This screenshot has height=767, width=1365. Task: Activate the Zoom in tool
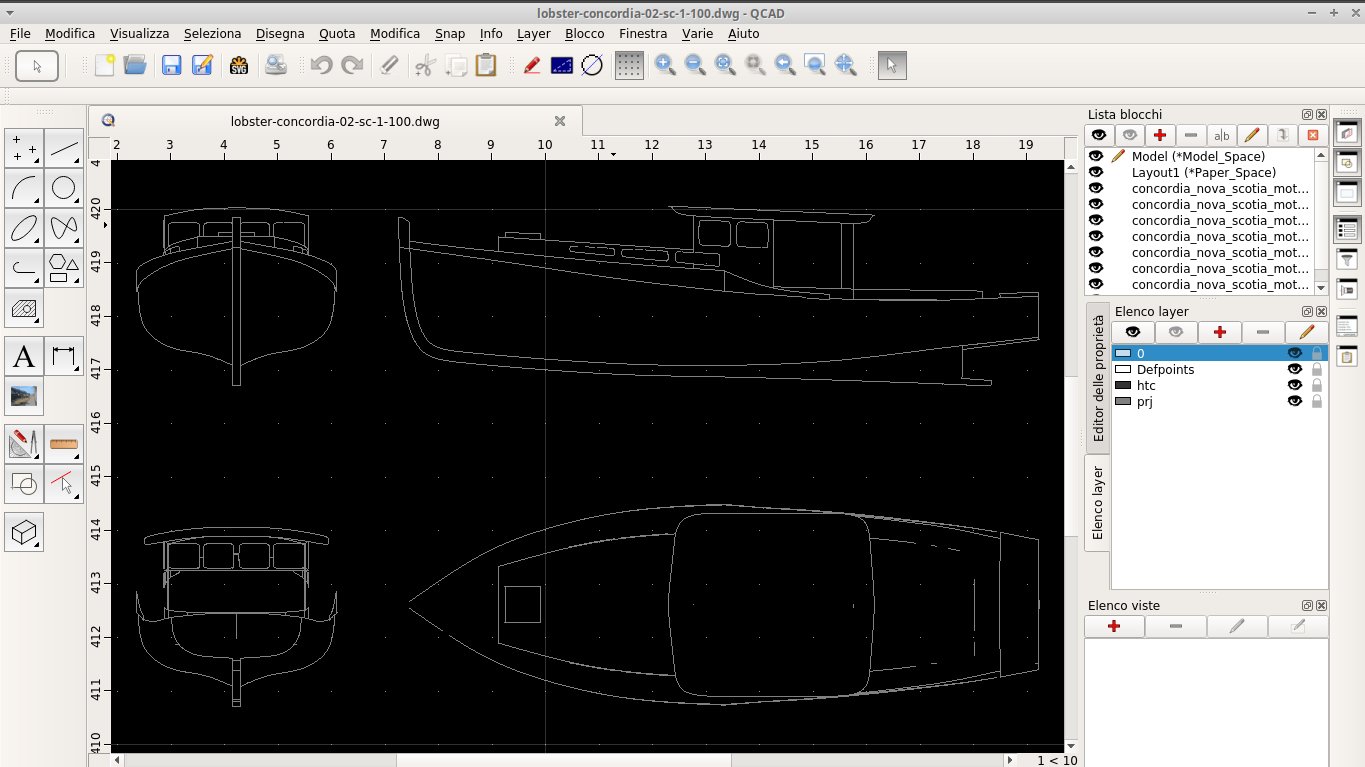(663, 64)
